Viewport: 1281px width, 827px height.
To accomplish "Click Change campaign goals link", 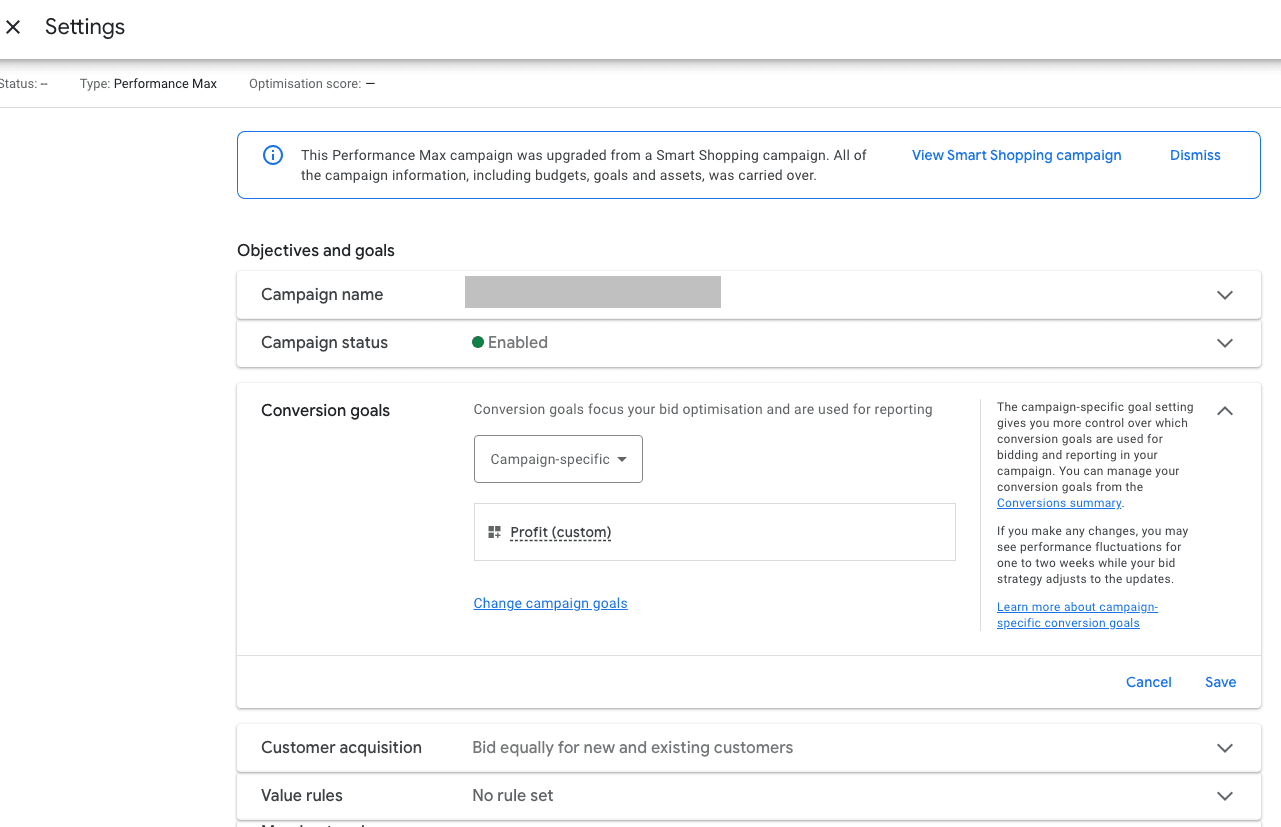I will tap(550, 603).
